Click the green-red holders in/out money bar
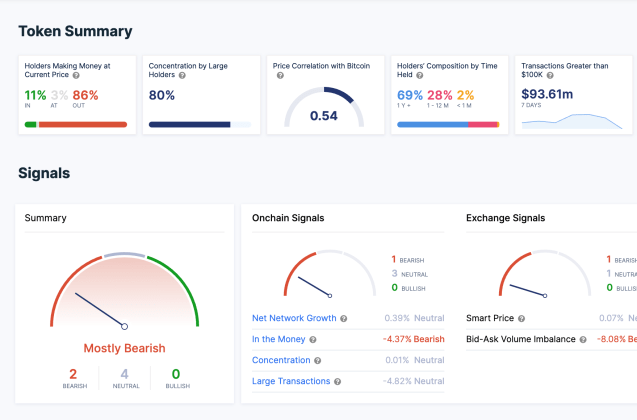Viewport: 637px width, 420px height. pos(76,125)
